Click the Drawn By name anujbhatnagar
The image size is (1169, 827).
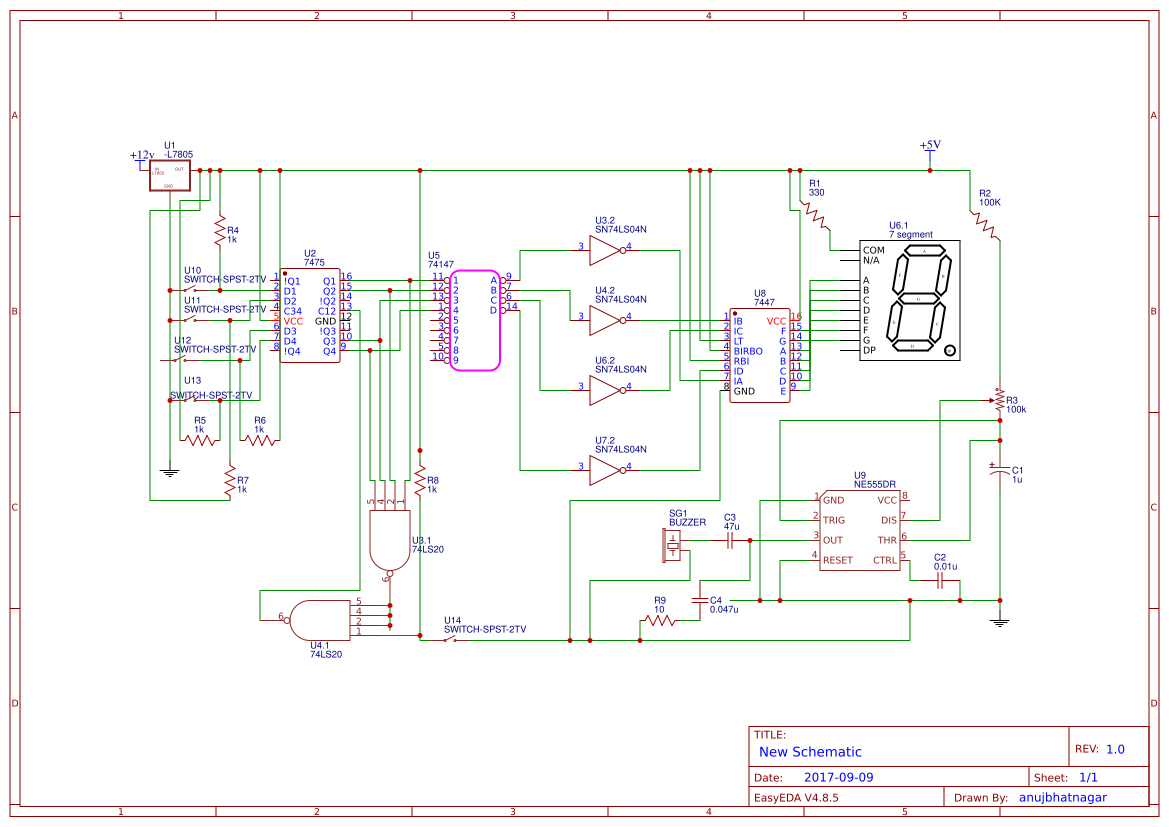[1063, 797]
